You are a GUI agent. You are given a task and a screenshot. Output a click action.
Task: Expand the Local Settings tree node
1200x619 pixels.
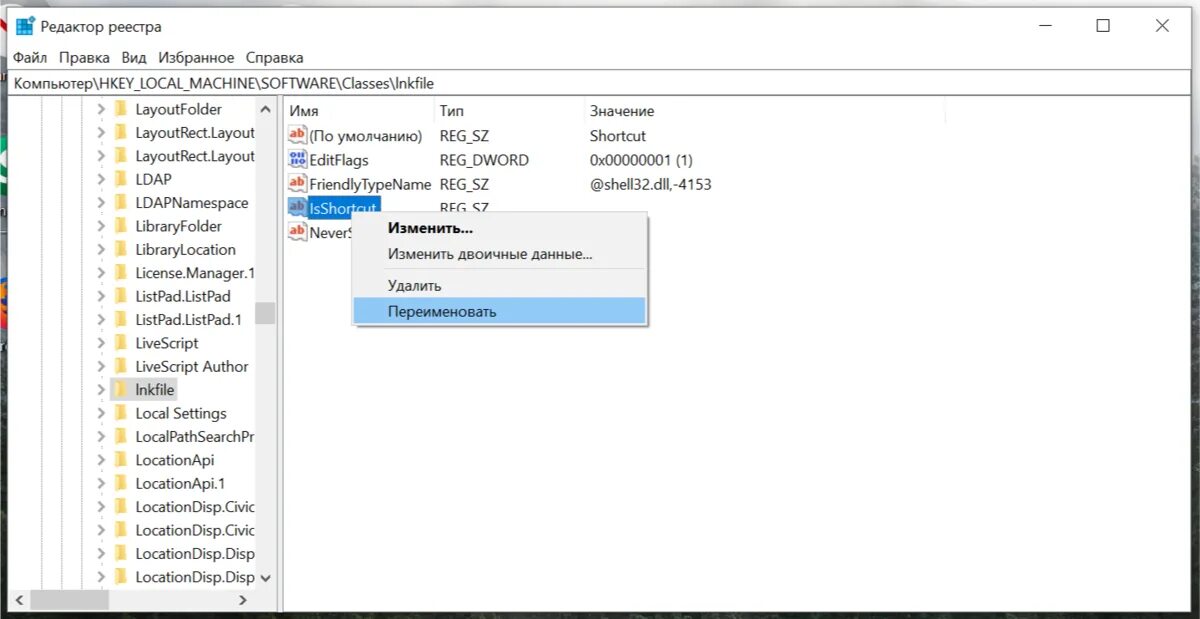click(x=101, y=413)
